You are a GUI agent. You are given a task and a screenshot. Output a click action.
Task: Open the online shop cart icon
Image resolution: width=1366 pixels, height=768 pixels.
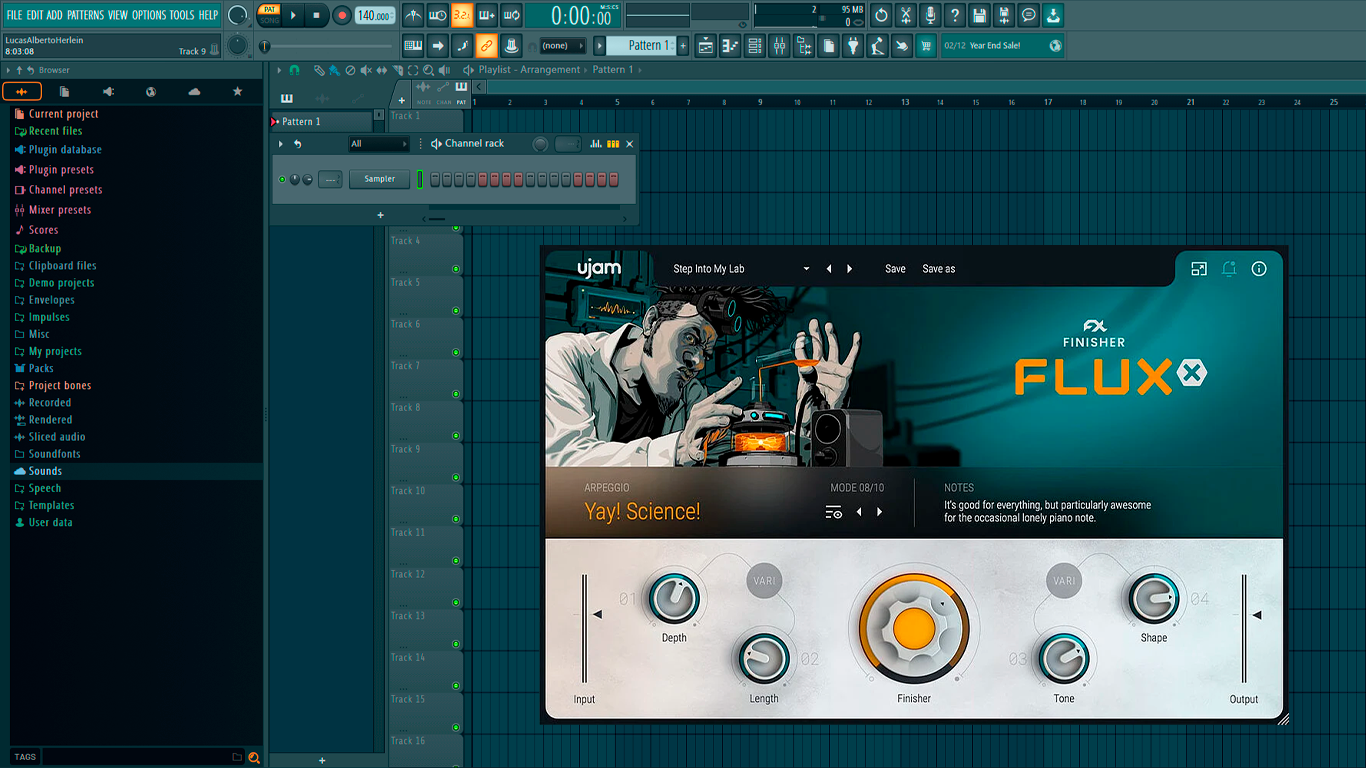point(926,46)
